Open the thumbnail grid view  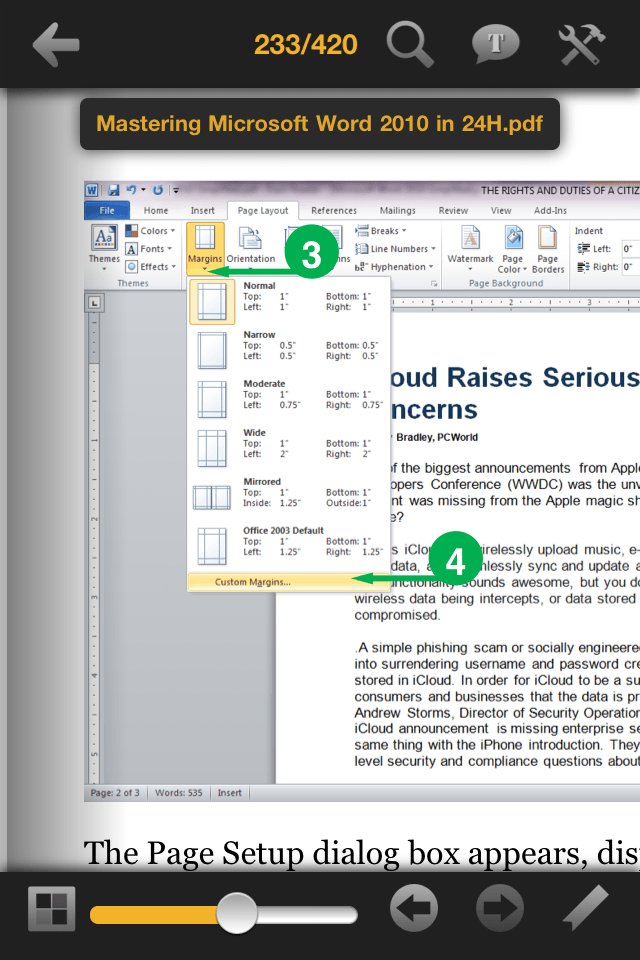click(x=51, y=909)
